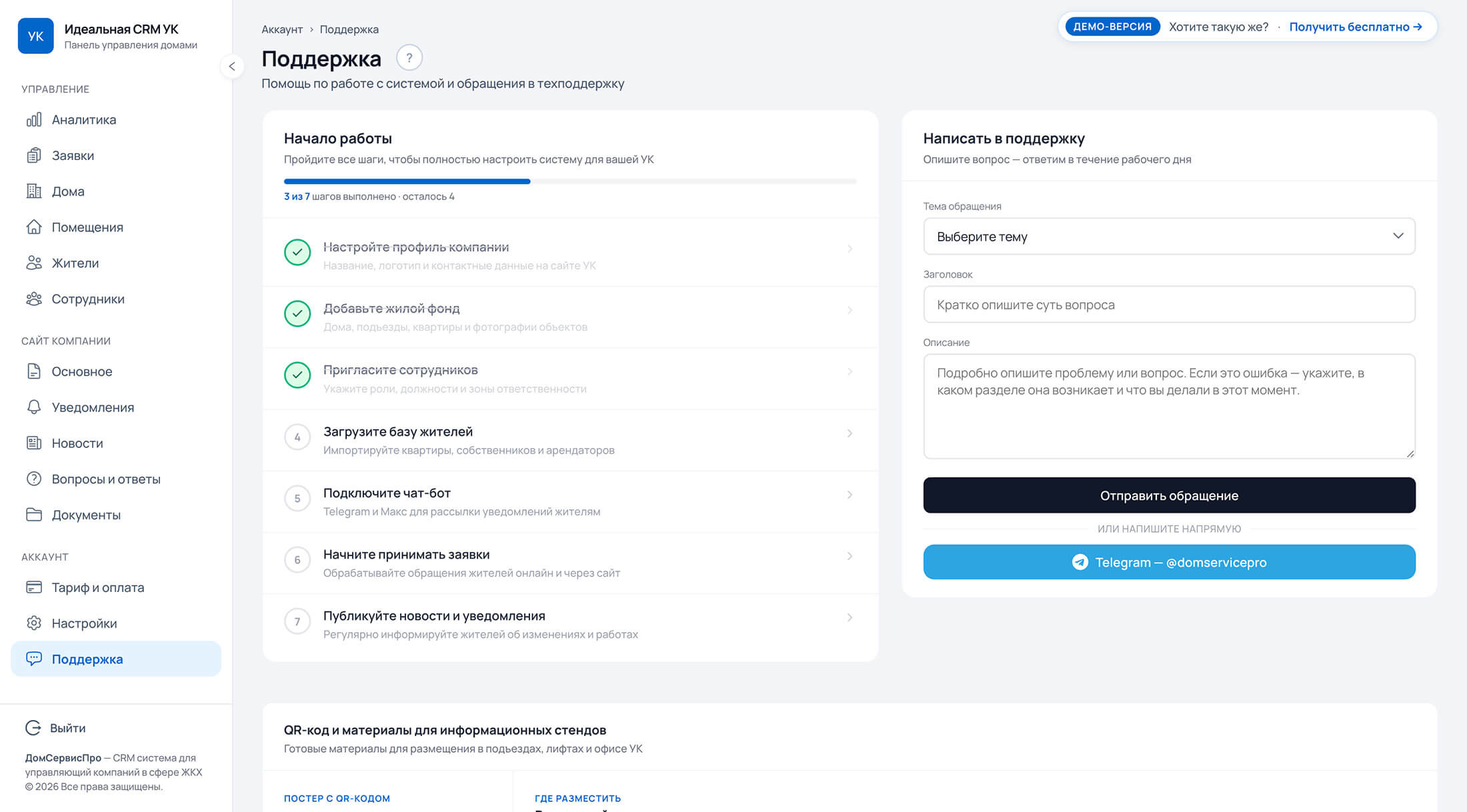This screenshot has width=1467, height=812.
Task: Open Тема обращения dropdown
Action: point(1169,237)
